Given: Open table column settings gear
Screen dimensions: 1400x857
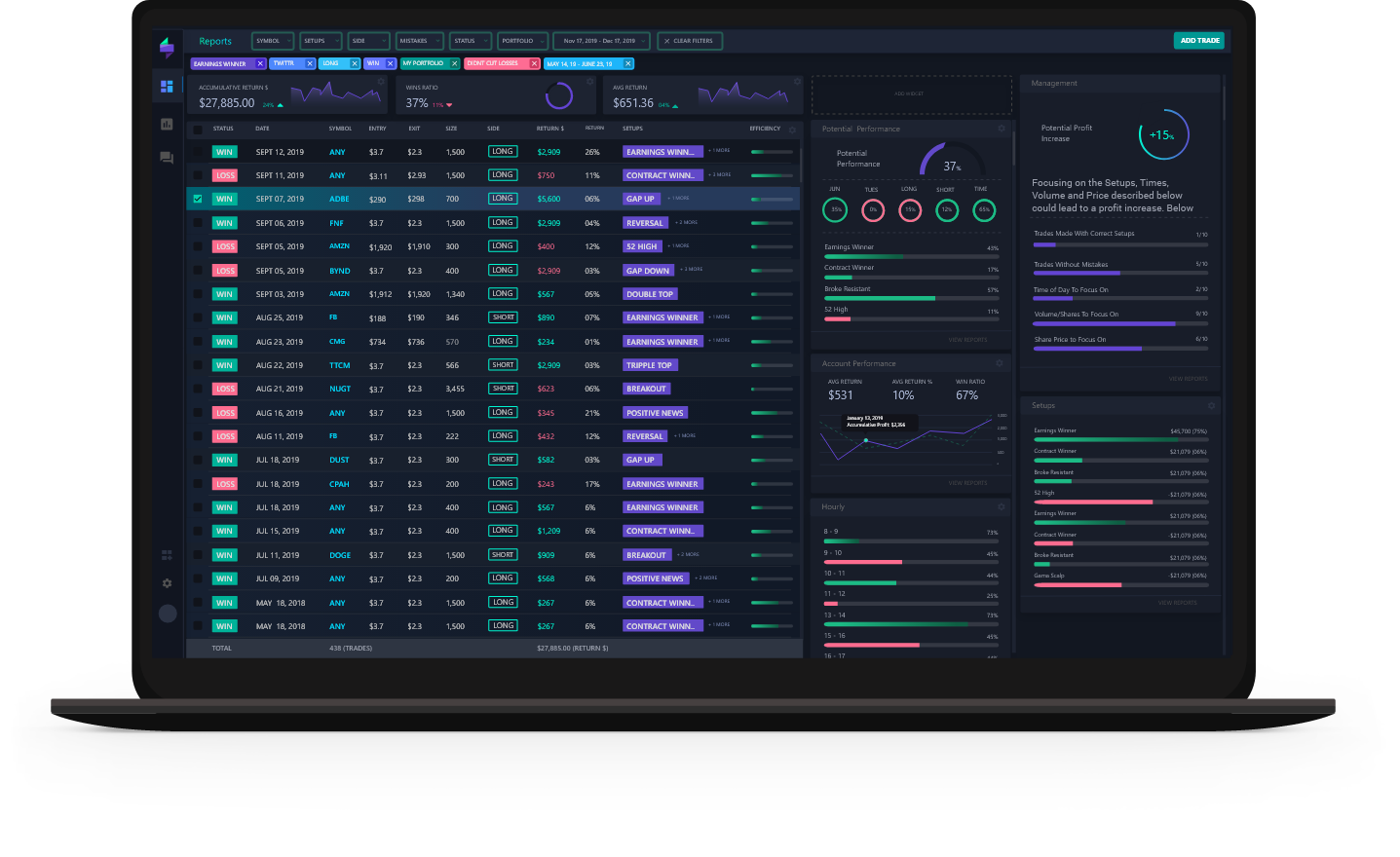Looking at the screenshot, I should [x=792, y=130].
